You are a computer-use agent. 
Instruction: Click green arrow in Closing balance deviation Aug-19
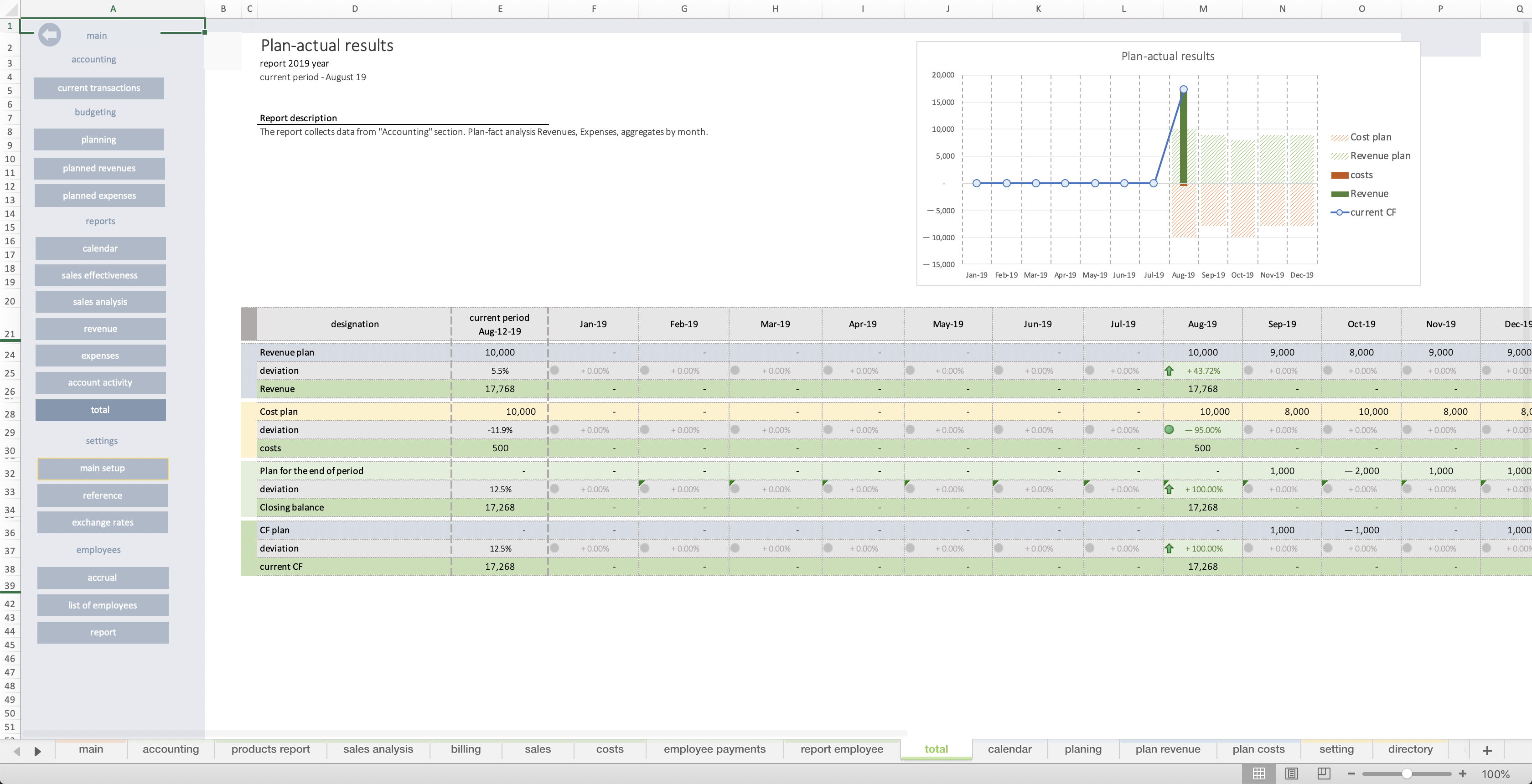point(1169,489)
